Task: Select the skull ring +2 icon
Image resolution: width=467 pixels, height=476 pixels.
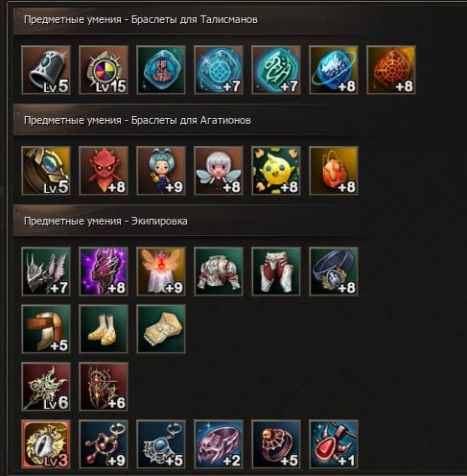Action: tap(219, 444)
